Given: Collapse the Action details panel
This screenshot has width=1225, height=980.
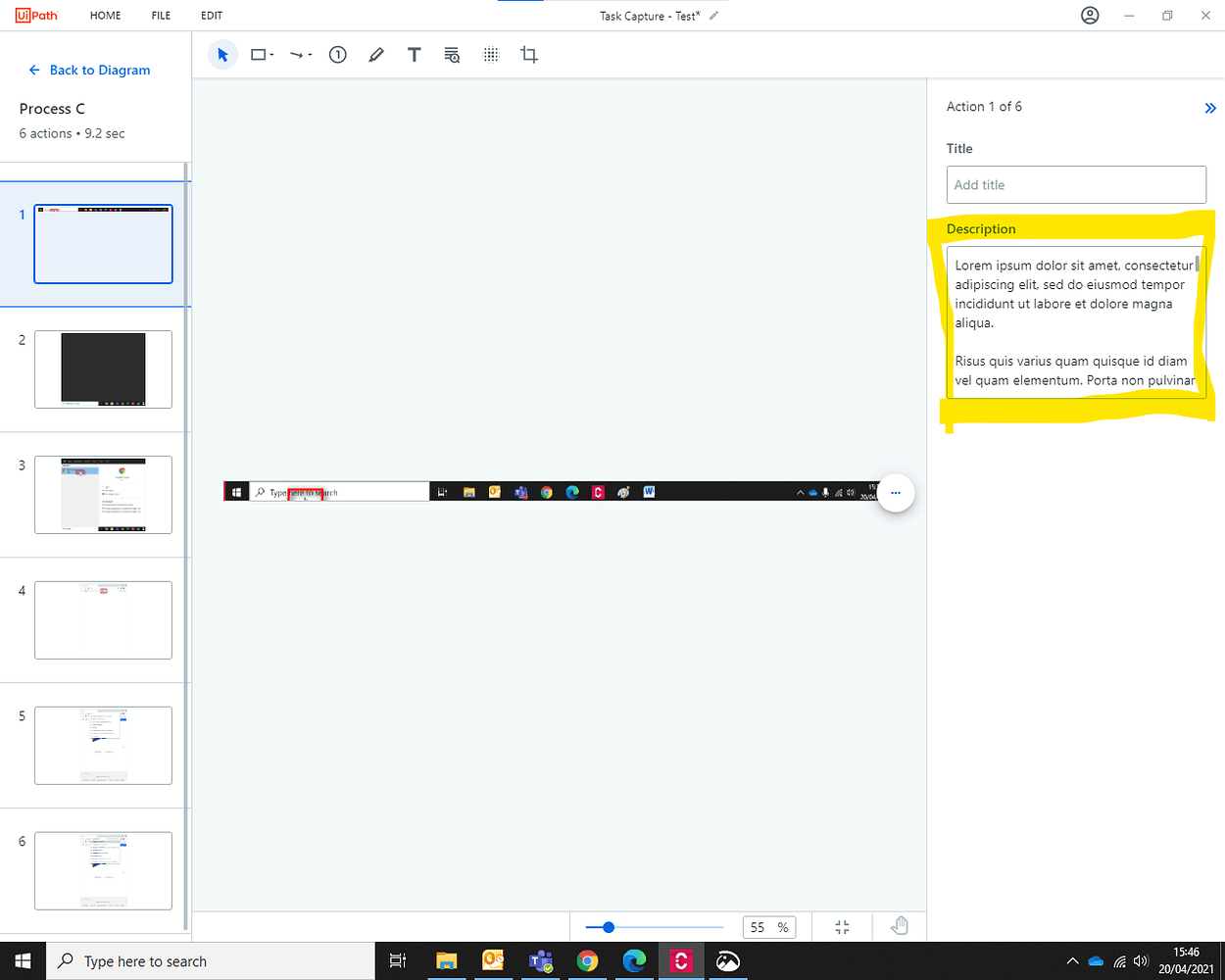Looking at the screenshot, I should (x=1209, y=108).
